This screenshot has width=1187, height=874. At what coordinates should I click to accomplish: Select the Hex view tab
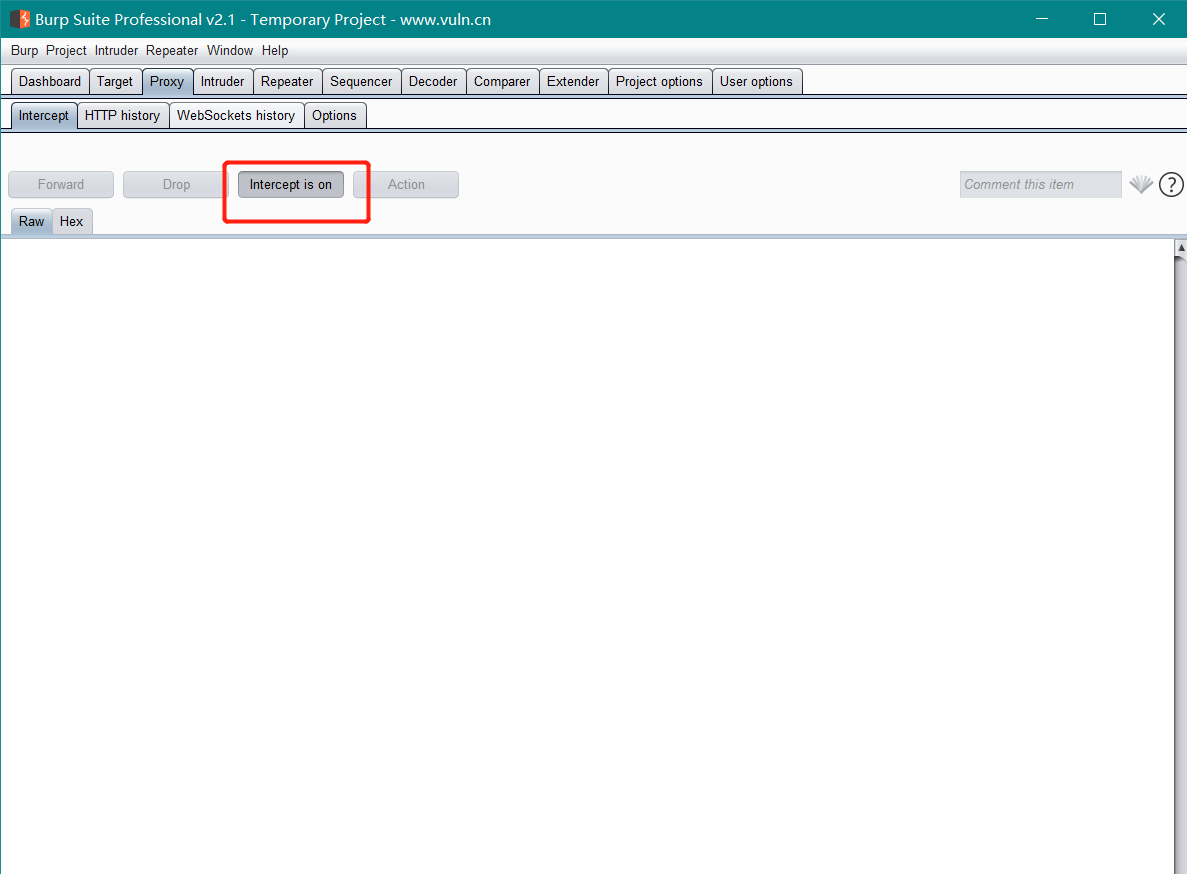coord(72,222)
